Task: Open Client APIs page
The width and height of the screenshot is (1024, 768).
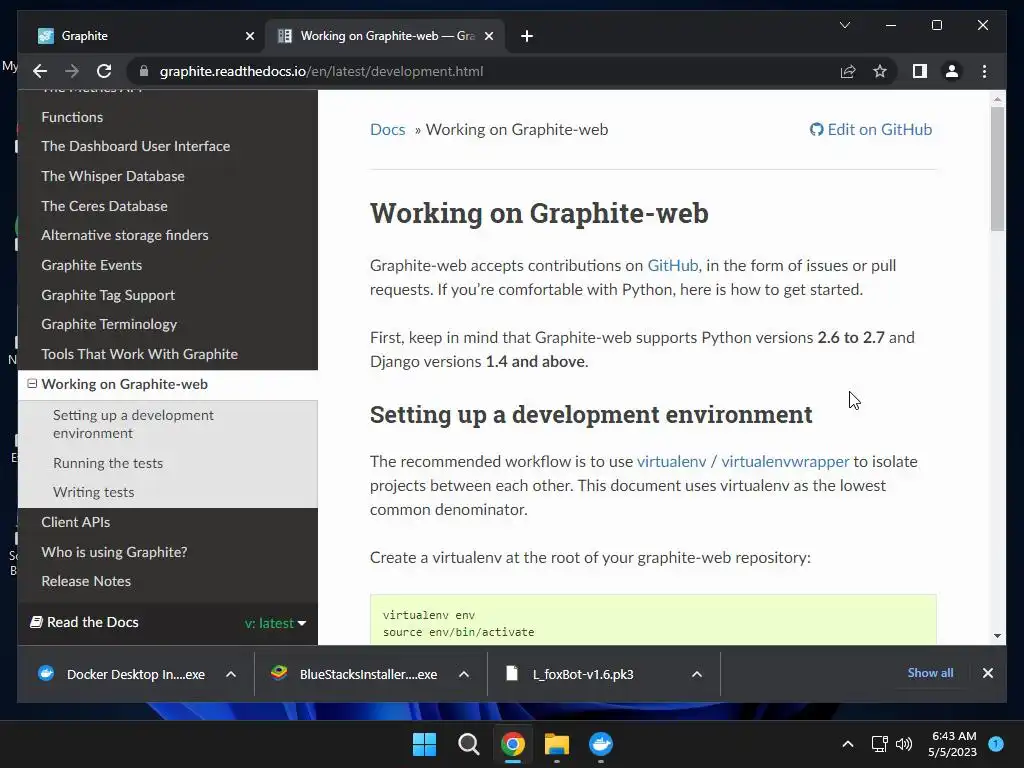Action: (x=76, y=522)
